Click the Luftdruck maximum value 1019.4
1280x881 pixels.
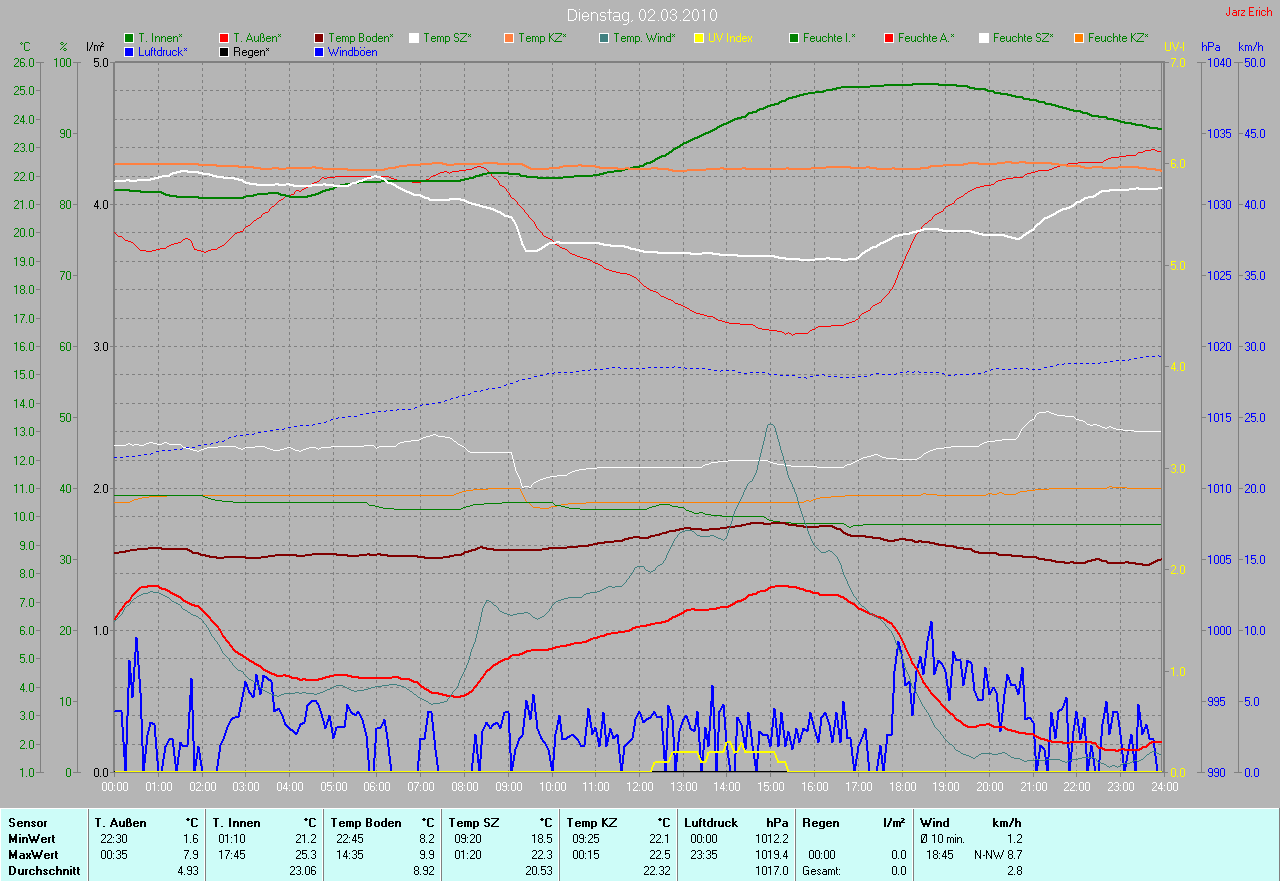pyautogui.click(x=773, y=855)
